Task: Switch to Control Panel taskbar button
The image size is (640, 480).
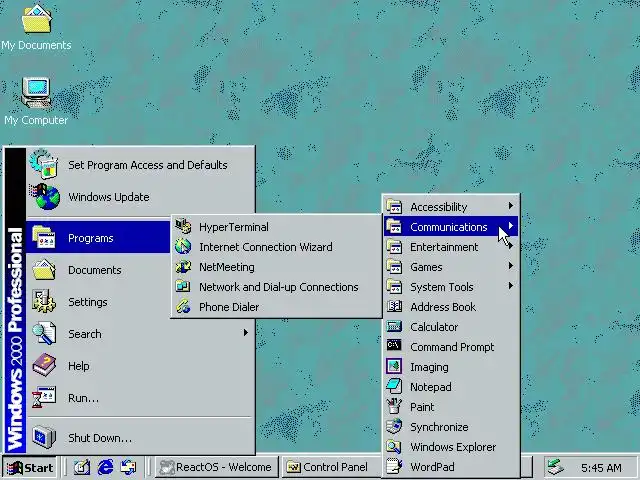Action: coord(329,467)
